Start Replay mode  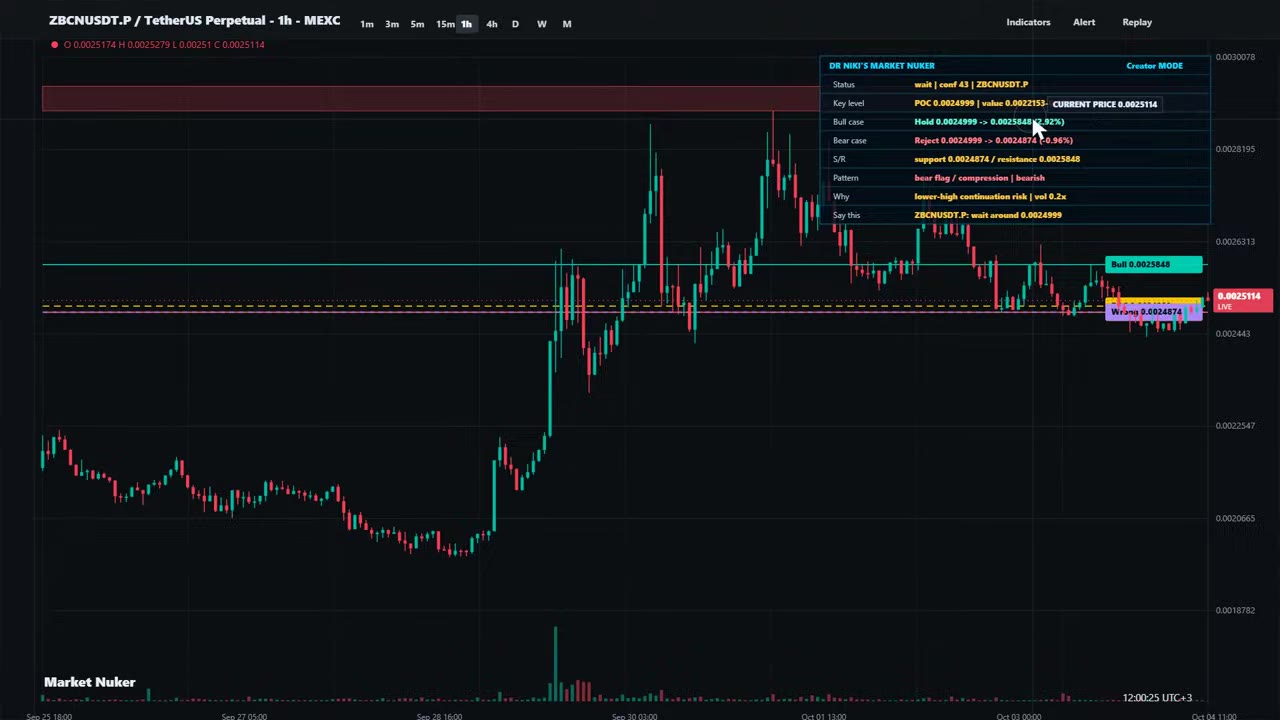[x=1137, y=22]
